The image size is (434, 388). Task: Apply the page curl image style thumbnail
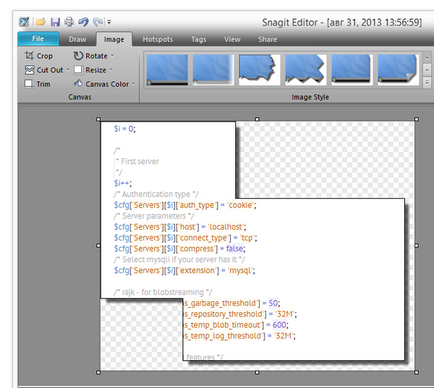tap(398, 70)
